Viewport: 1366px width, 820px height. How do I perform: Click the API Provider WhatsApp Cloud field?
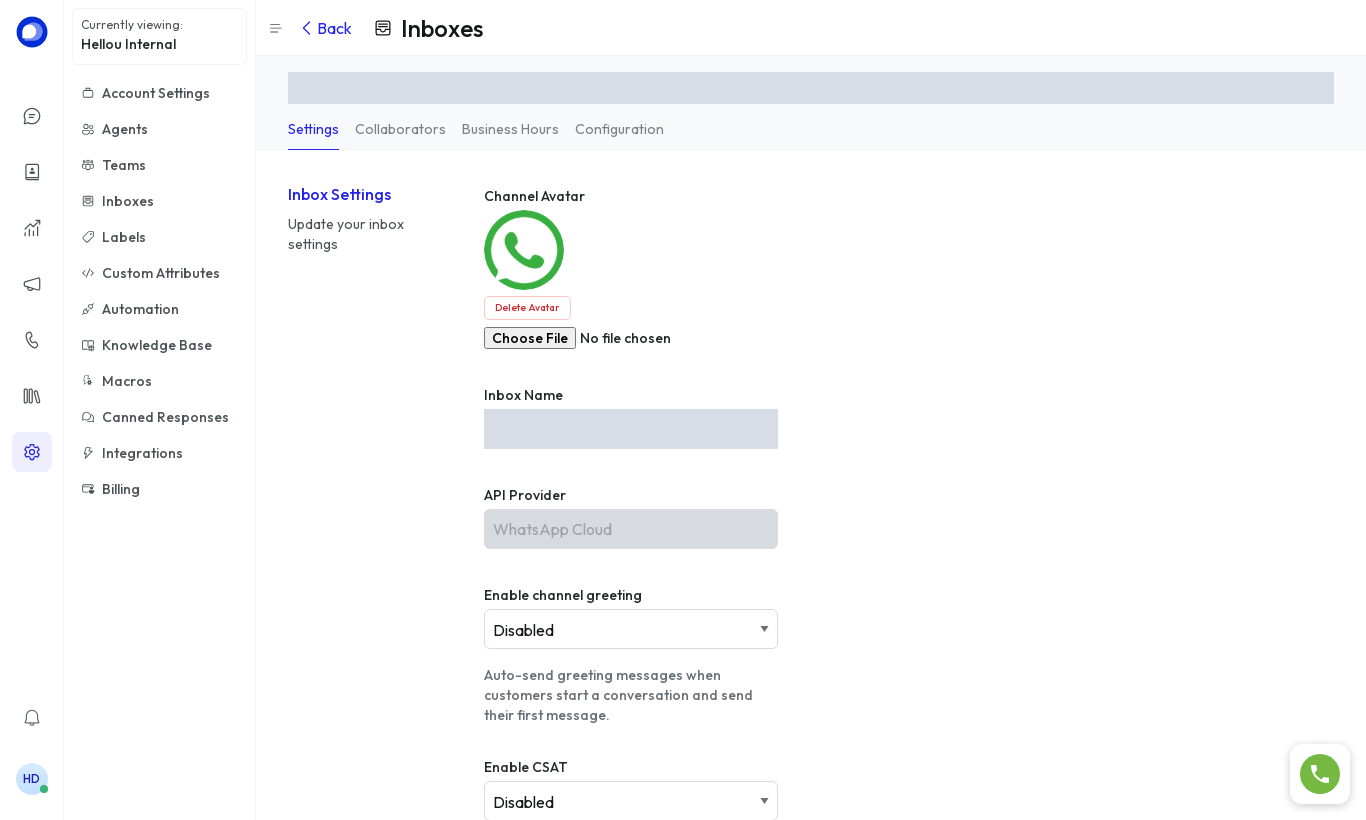631,529
